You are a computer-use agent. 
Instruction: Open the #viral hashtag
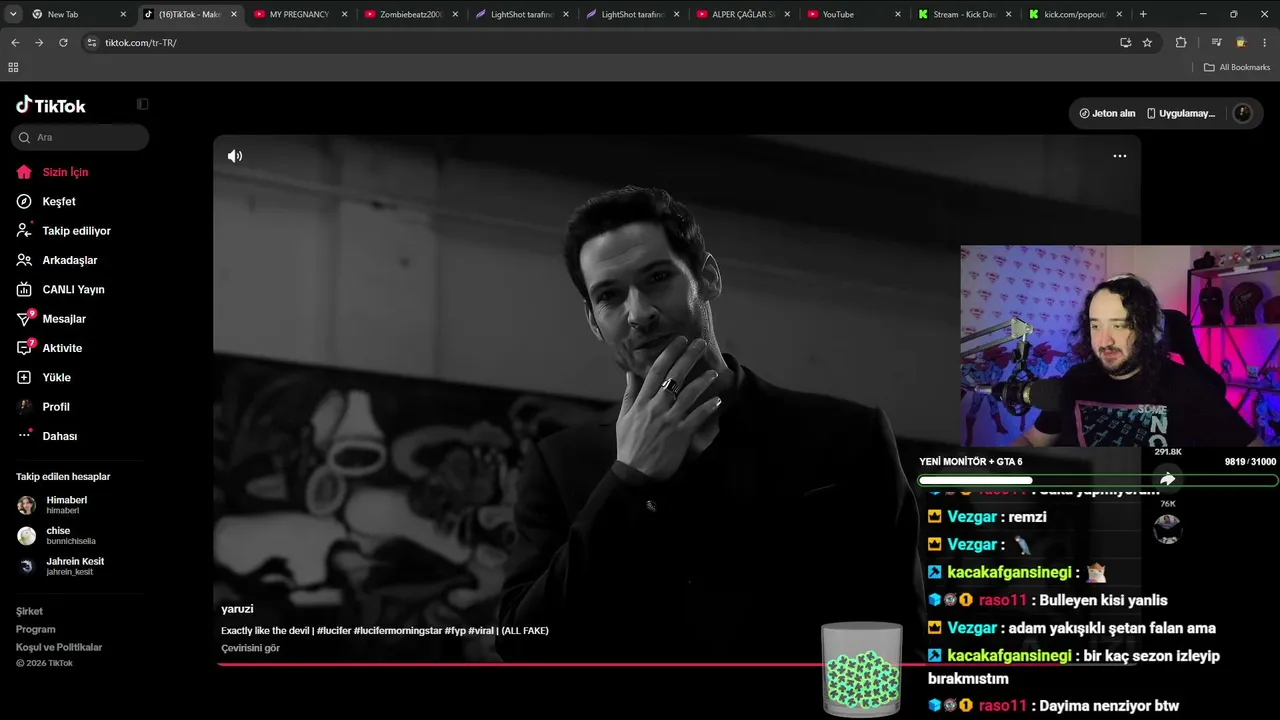coord(481,631)
